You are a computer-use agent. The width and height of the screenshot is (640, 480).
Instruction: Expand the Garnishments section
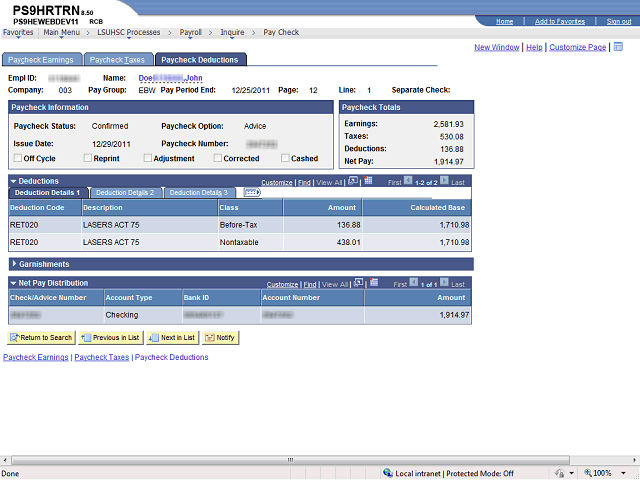14,264
